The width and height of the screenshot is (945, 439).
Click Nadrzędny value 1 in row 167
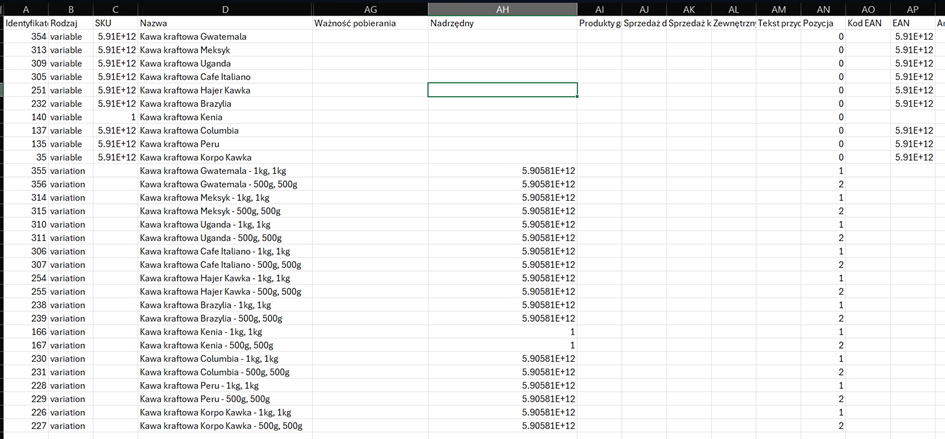tap(503, 346)
